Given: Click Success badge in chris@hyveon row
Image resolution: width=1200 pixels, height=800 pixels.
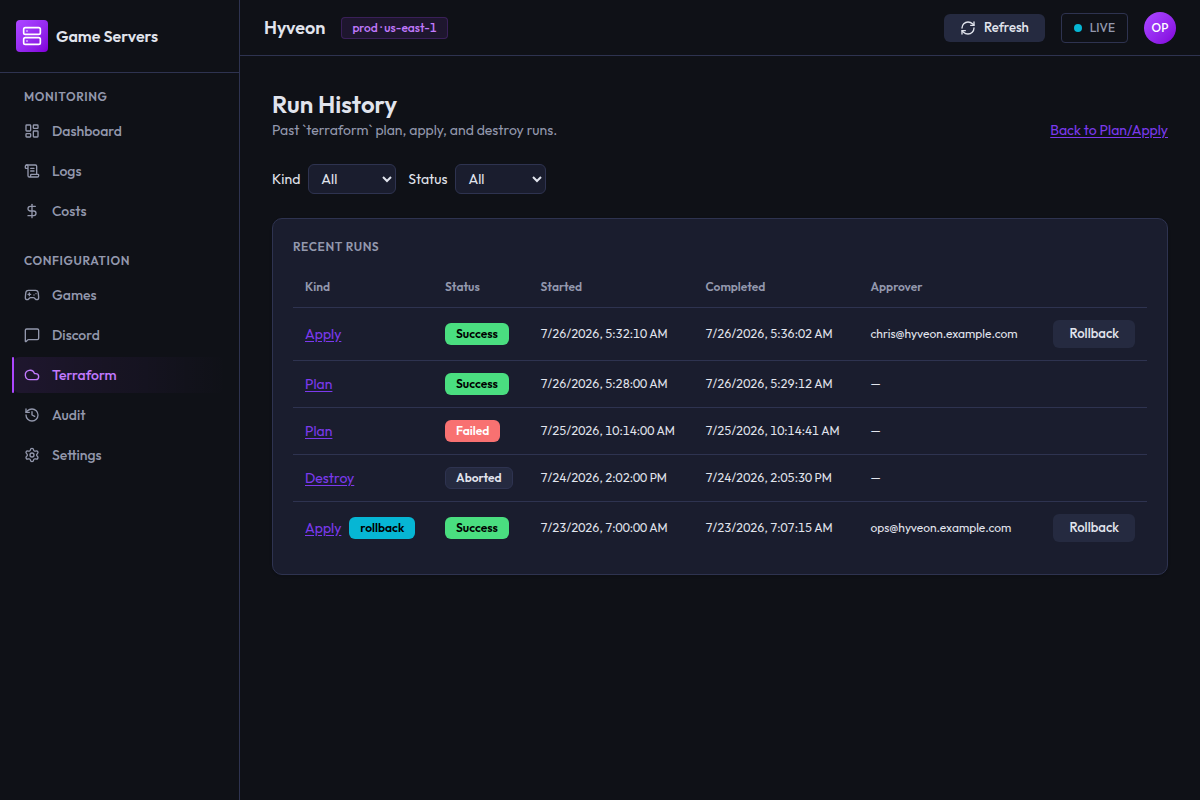Looking at the screenshot, I should coord(477,334).
